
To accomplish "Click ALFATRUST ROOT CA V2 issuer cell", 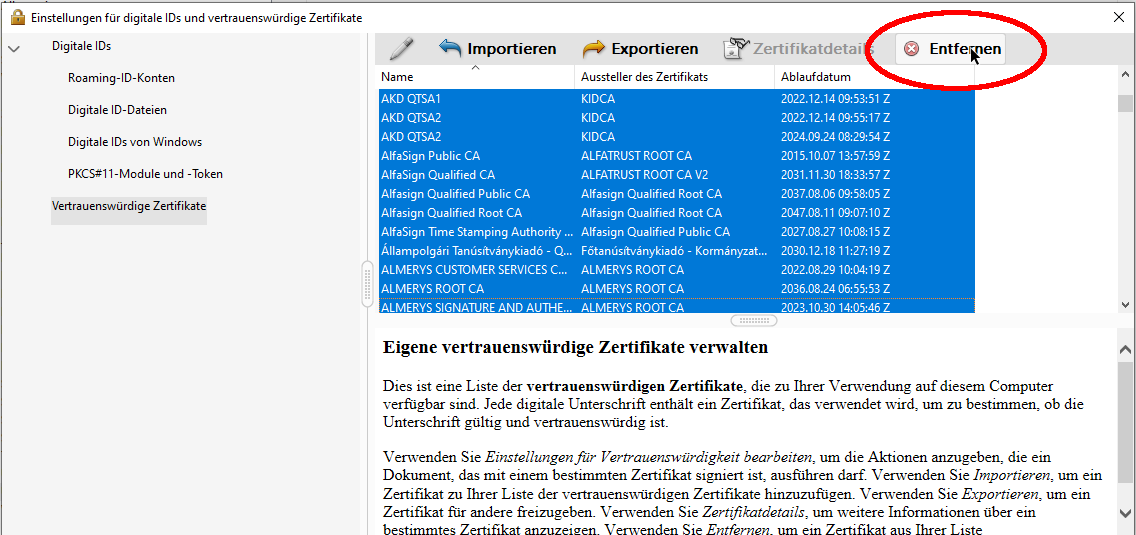I will point(644,175).
